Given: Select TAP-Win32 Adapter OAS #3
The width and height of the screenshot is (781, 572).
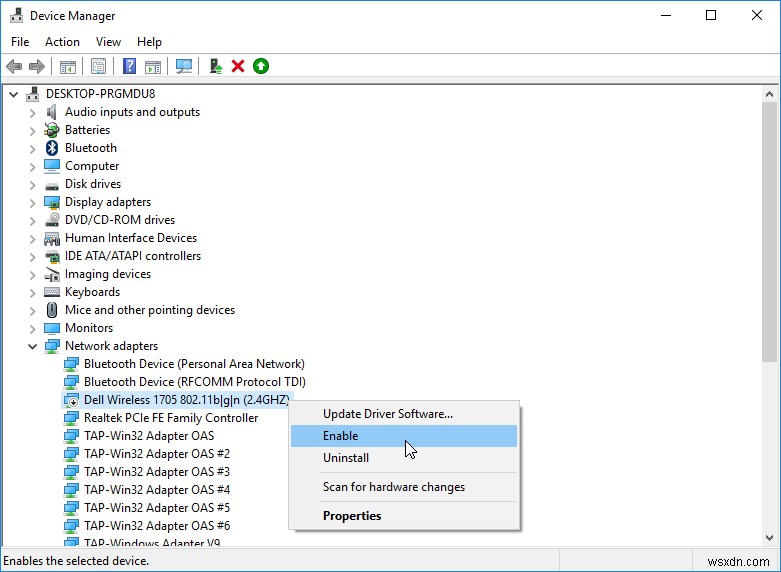Looking at the screenshot, I should point(157,472).
